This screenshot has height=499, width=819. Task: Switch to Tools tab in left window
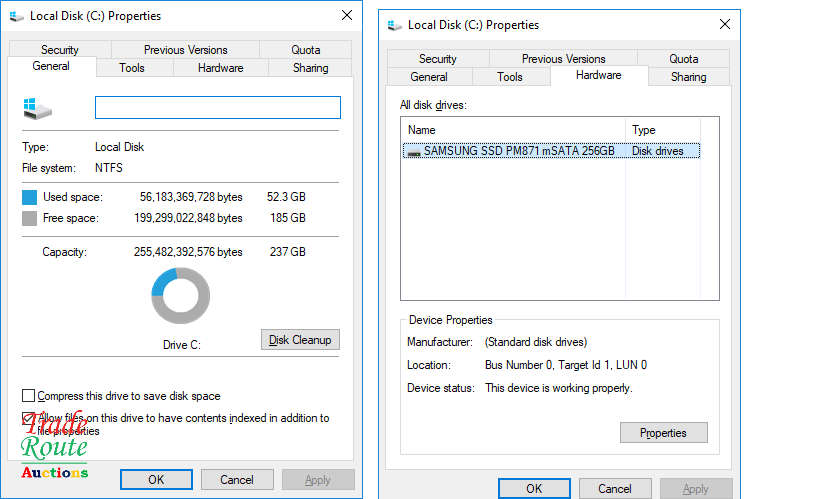[x=132, y=68]
